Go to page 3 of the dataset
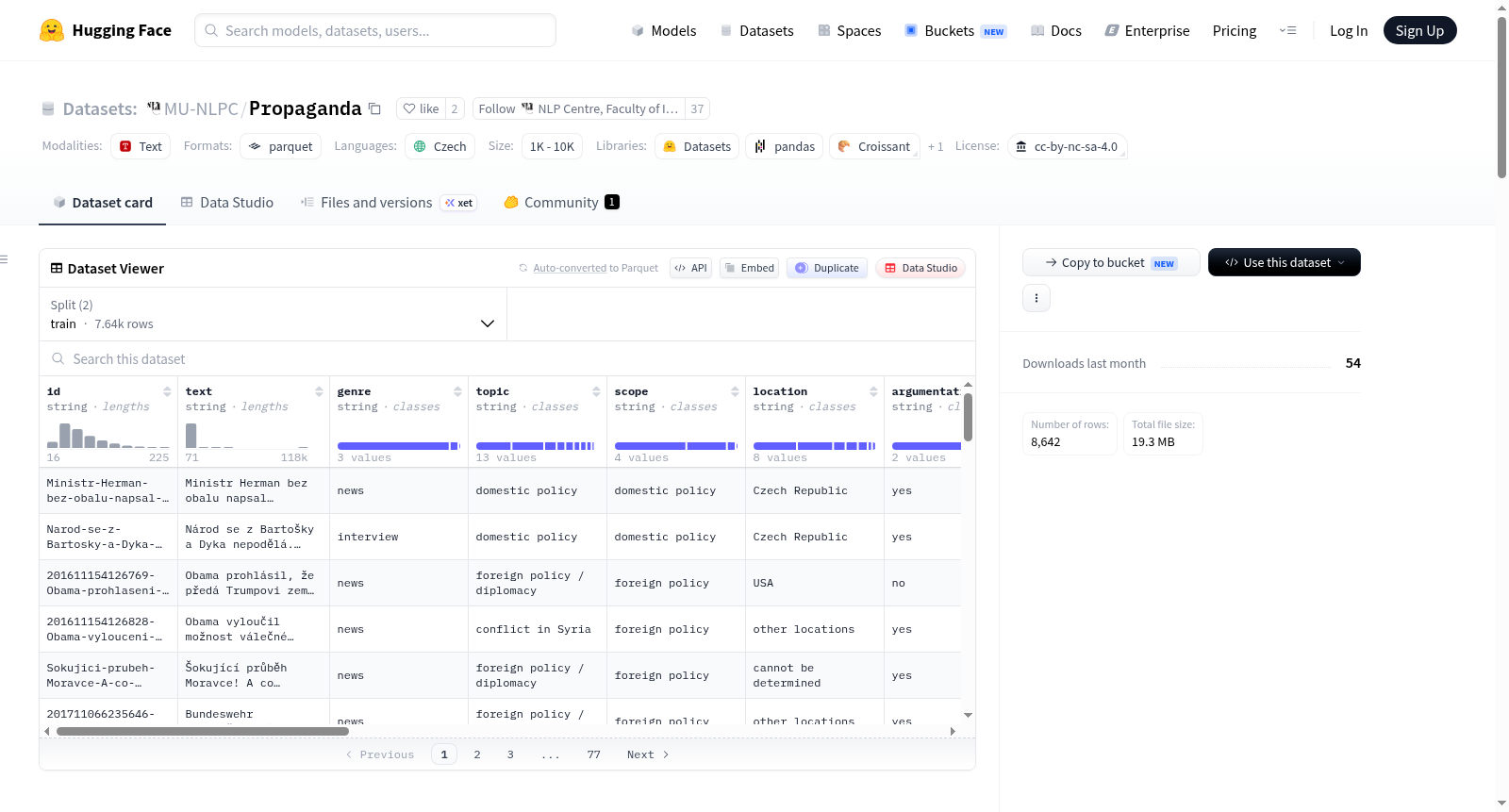This screenshot has width=1509, height=812. coord(510,754)
